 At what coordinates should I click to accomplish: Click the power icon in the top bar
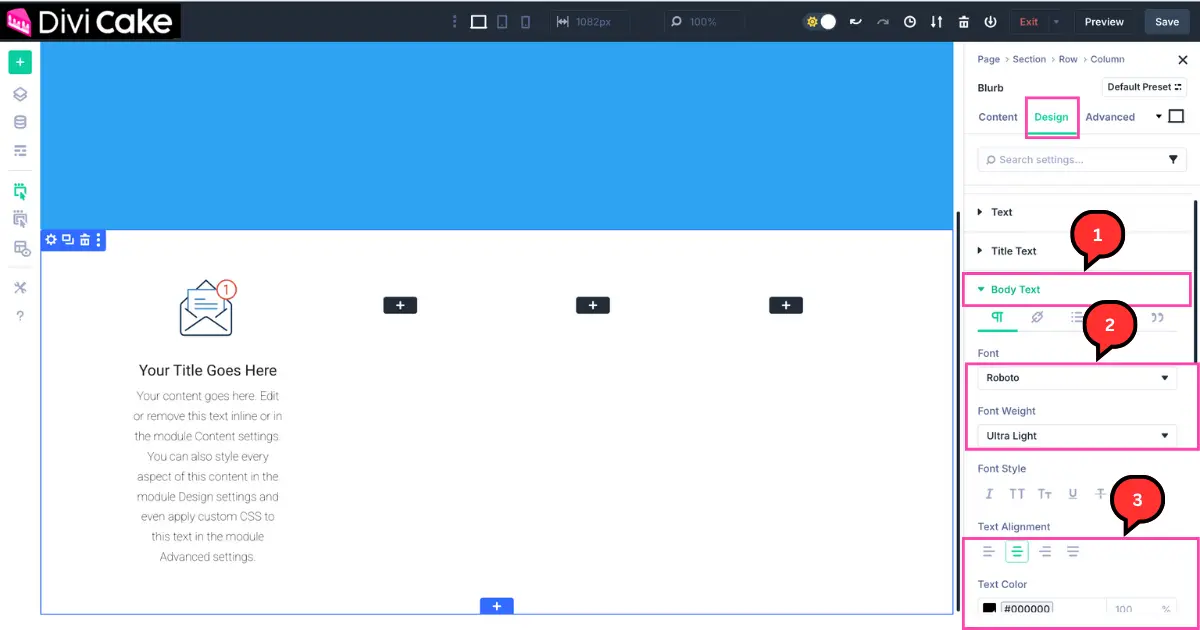click(x=990, y=22)
